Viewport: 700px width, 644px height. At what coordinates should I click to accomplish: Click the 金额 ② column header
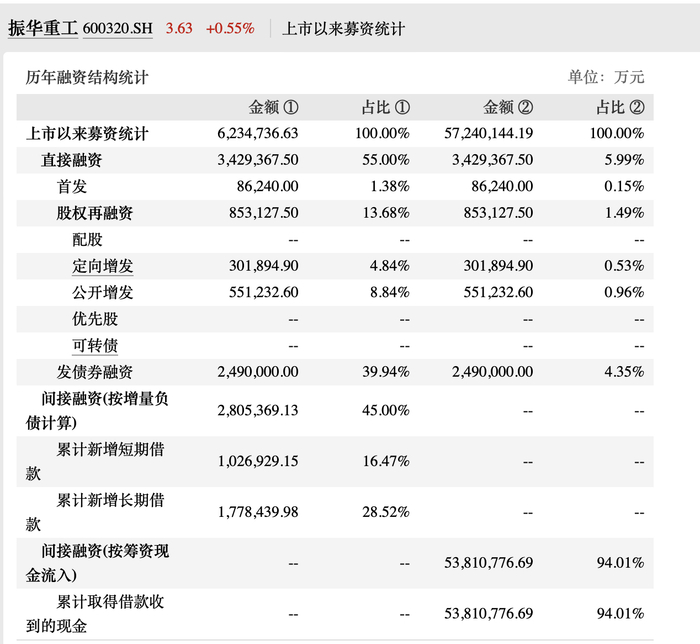tap(508, 107)
